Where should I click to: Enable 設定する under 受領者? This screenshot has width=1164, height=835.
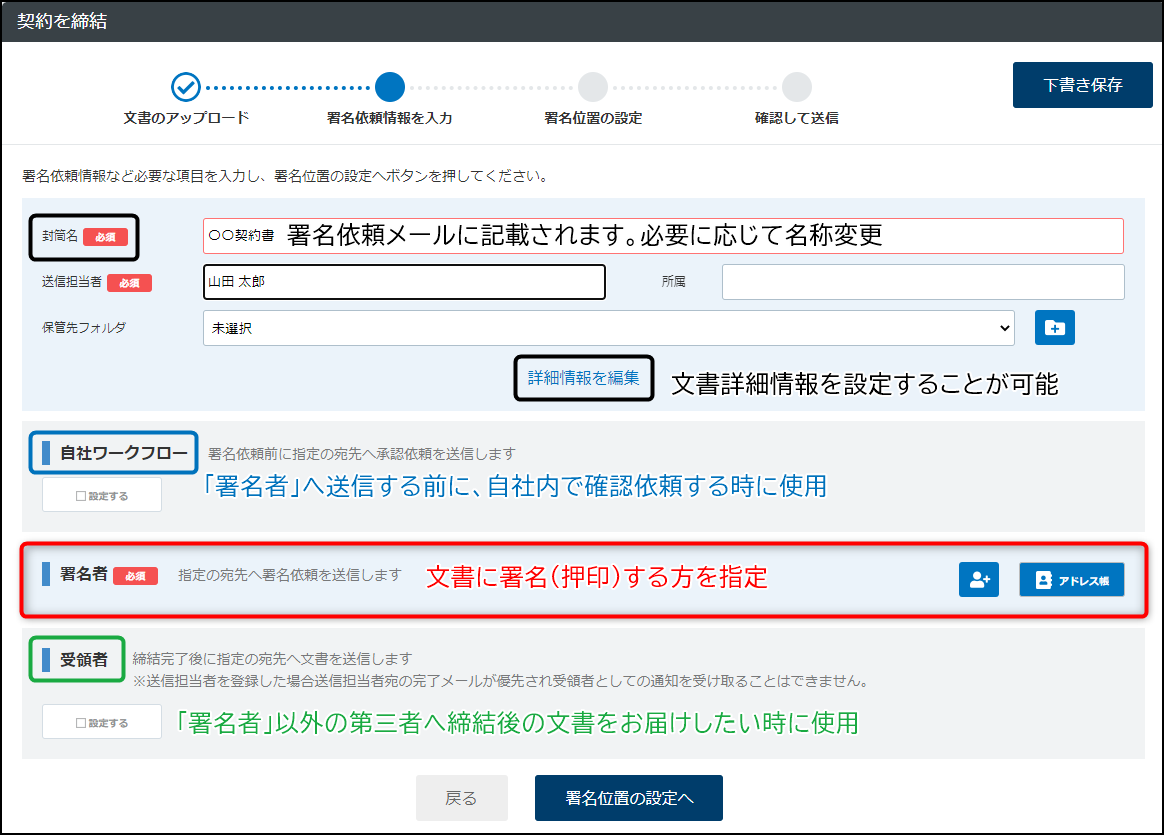102,722
